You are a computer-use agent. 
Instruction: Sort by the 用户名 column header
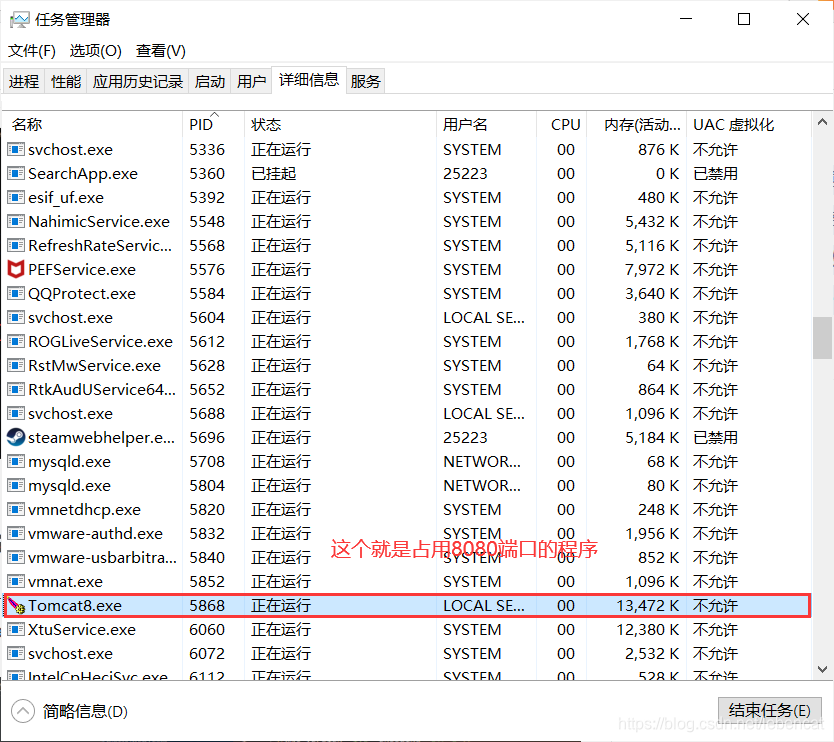pos(486,124)
